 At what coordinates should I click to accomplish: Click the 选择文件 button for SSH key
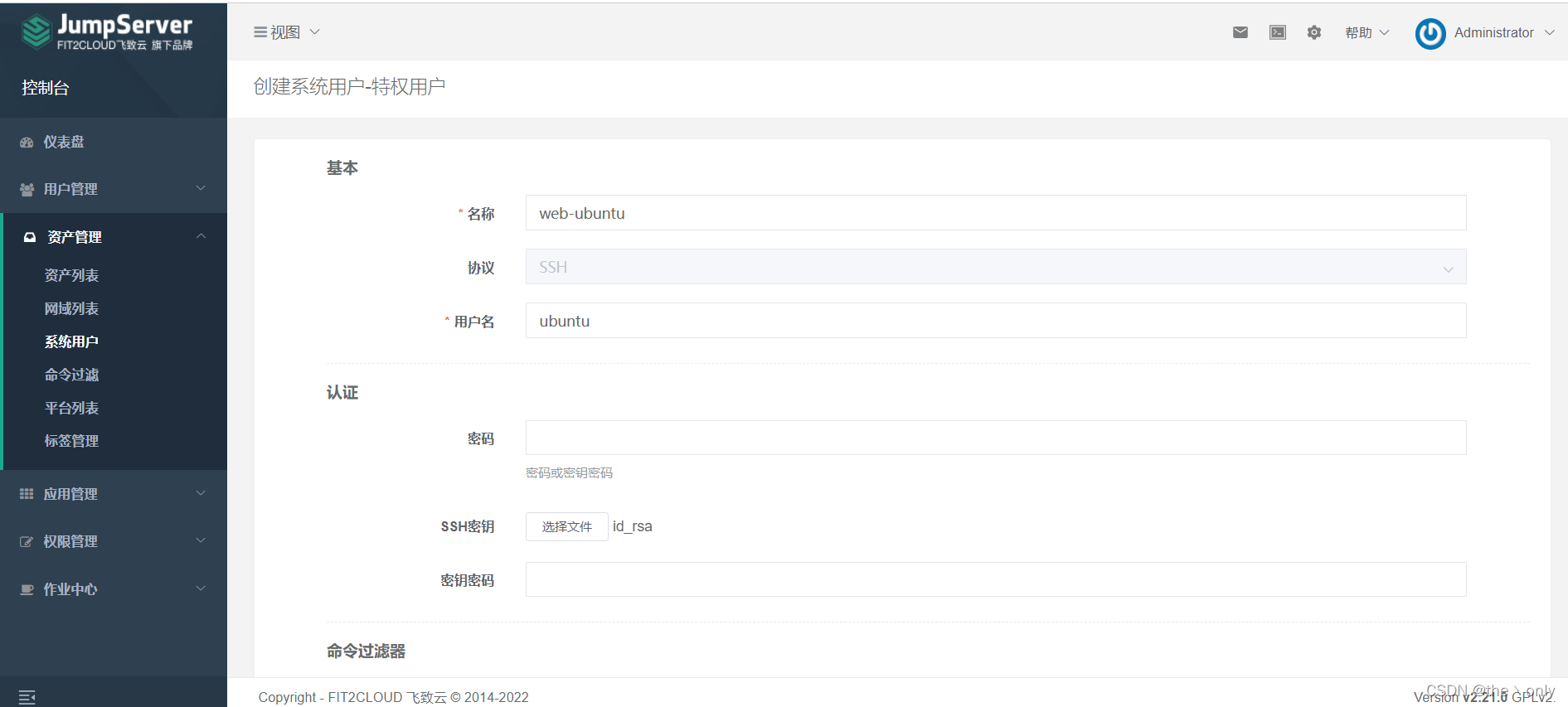click(x=566, y=526)
